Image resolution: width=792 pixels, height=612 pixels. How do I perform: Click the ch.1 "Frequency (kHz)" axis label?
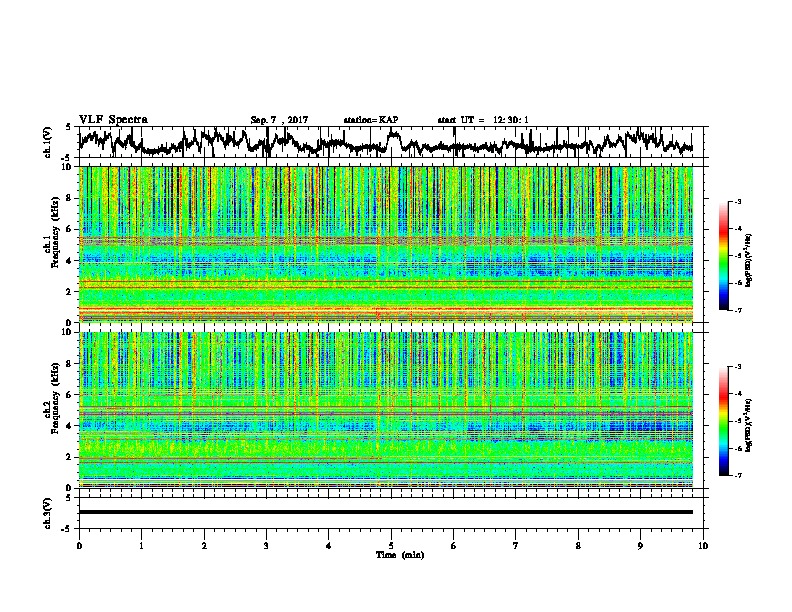(x=56, y=233)
